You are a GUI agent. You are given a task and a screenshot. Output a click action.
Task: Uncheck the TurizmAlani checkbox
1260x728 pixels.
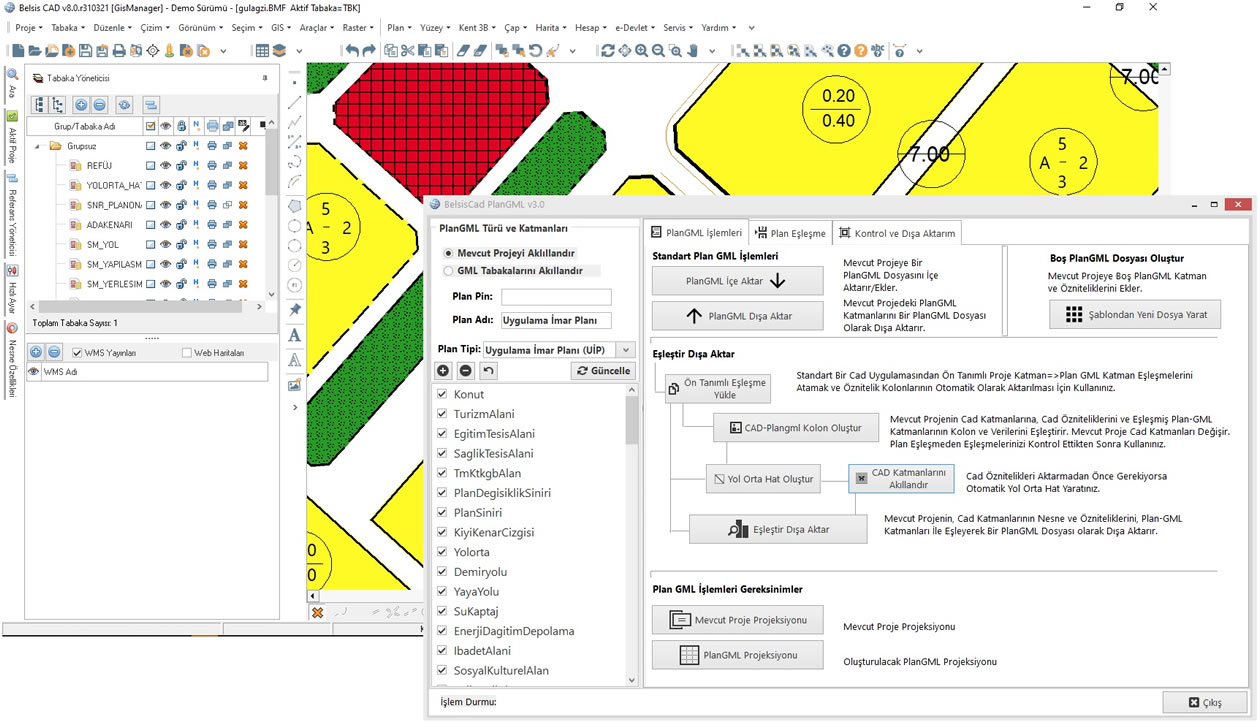pos(442,414)
